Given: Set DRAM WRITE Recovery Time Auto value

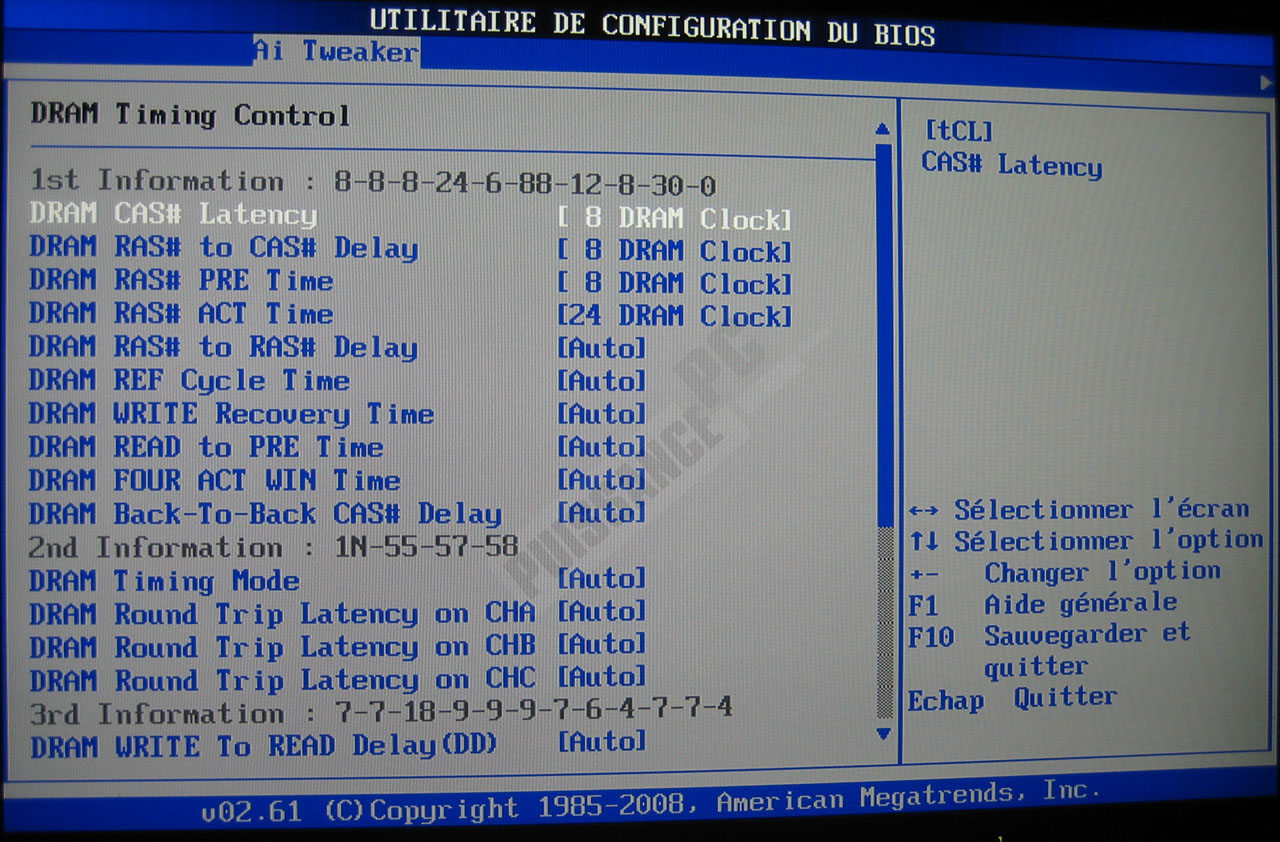Looking at the screenshot, I should pos(601,414).
